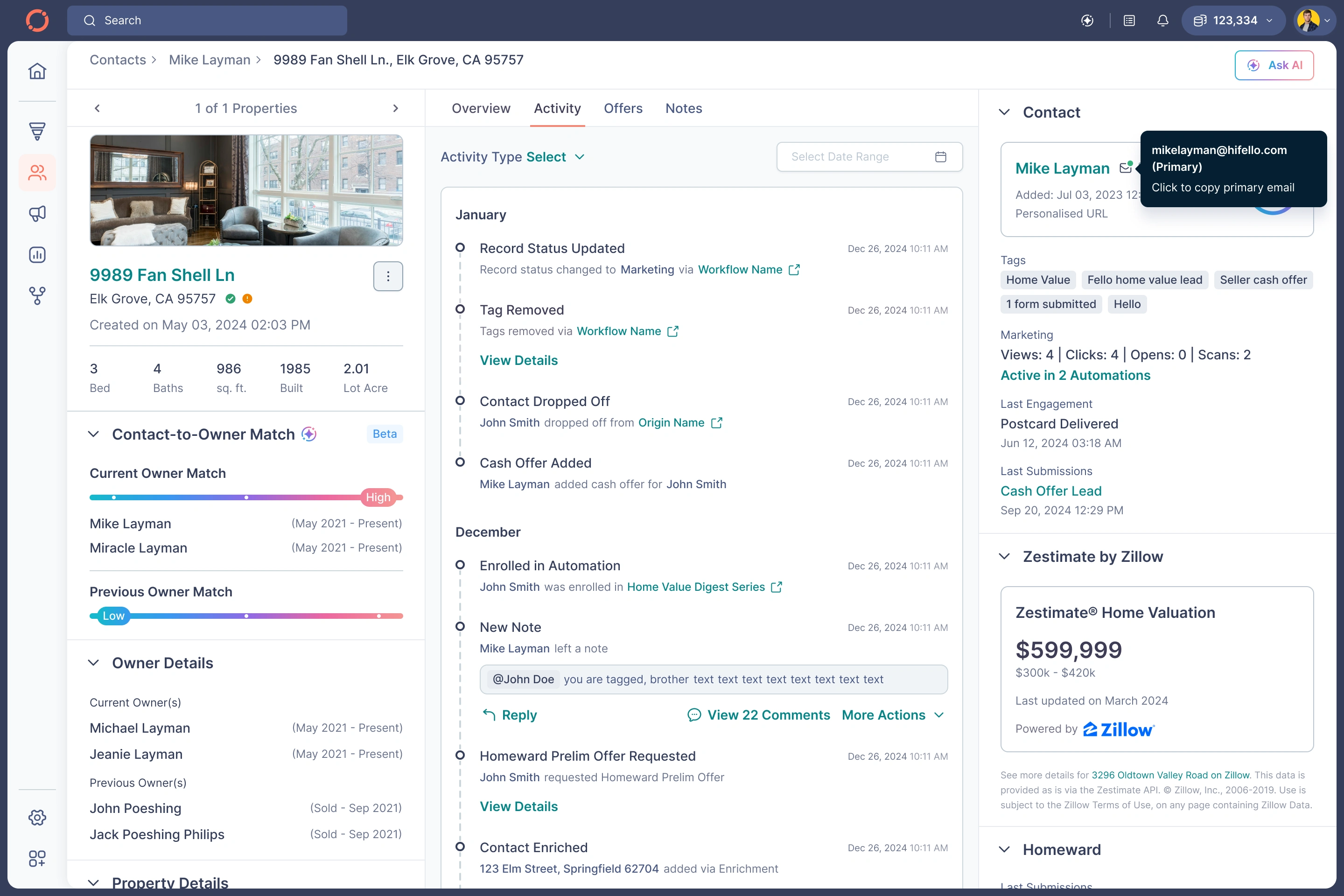Open the three-dot property options menu
Screen dimensions: 1344x896
[388, 277]
